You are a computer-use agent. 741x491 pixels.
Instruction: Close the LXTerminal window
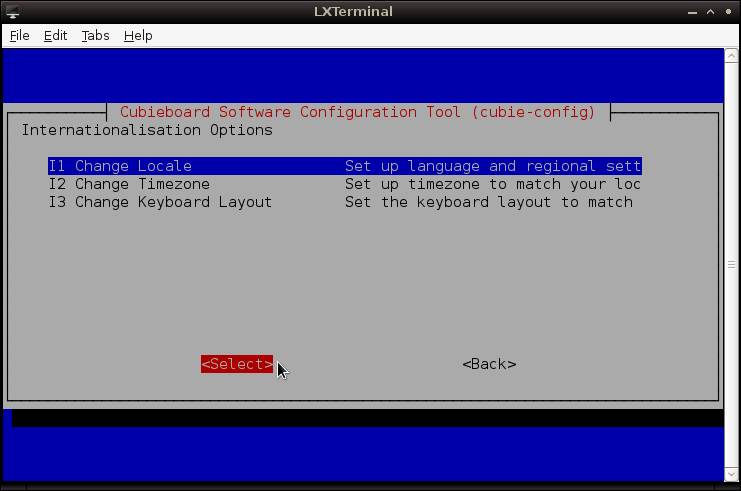point(727,11)
